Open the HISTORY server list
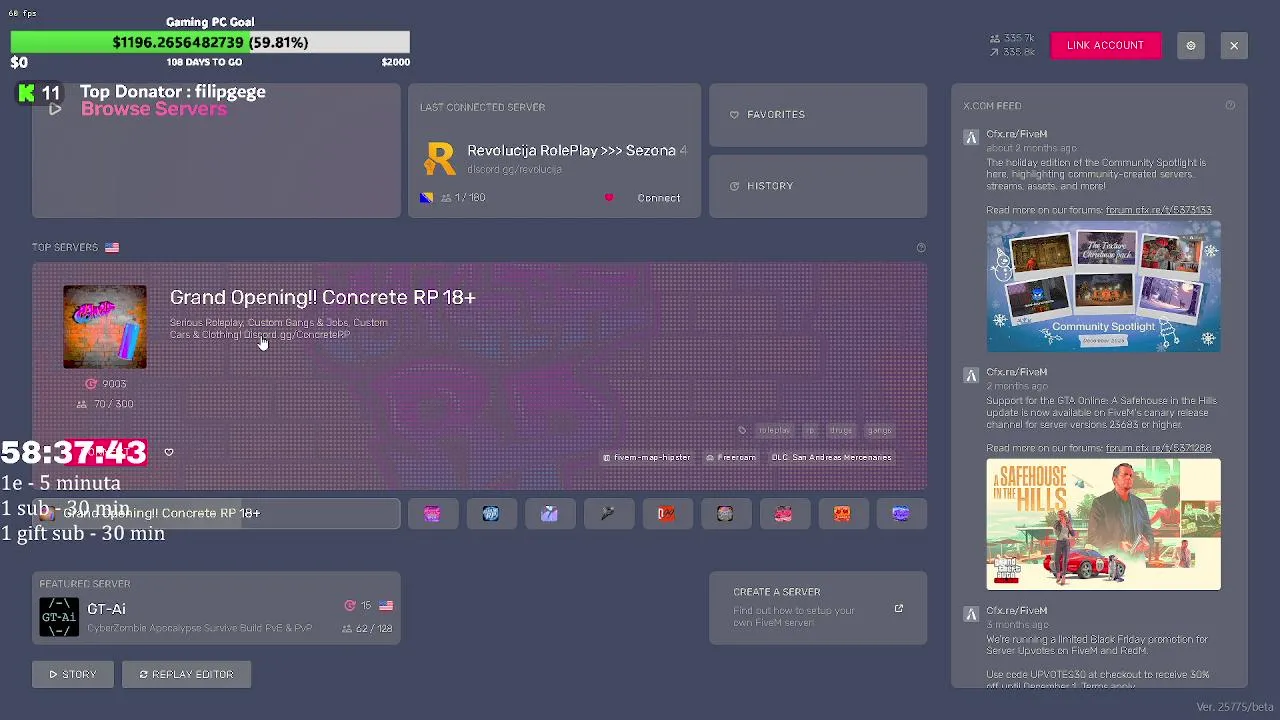The height and width of the screenshot is (720, 1280). [x=818, y=186]
